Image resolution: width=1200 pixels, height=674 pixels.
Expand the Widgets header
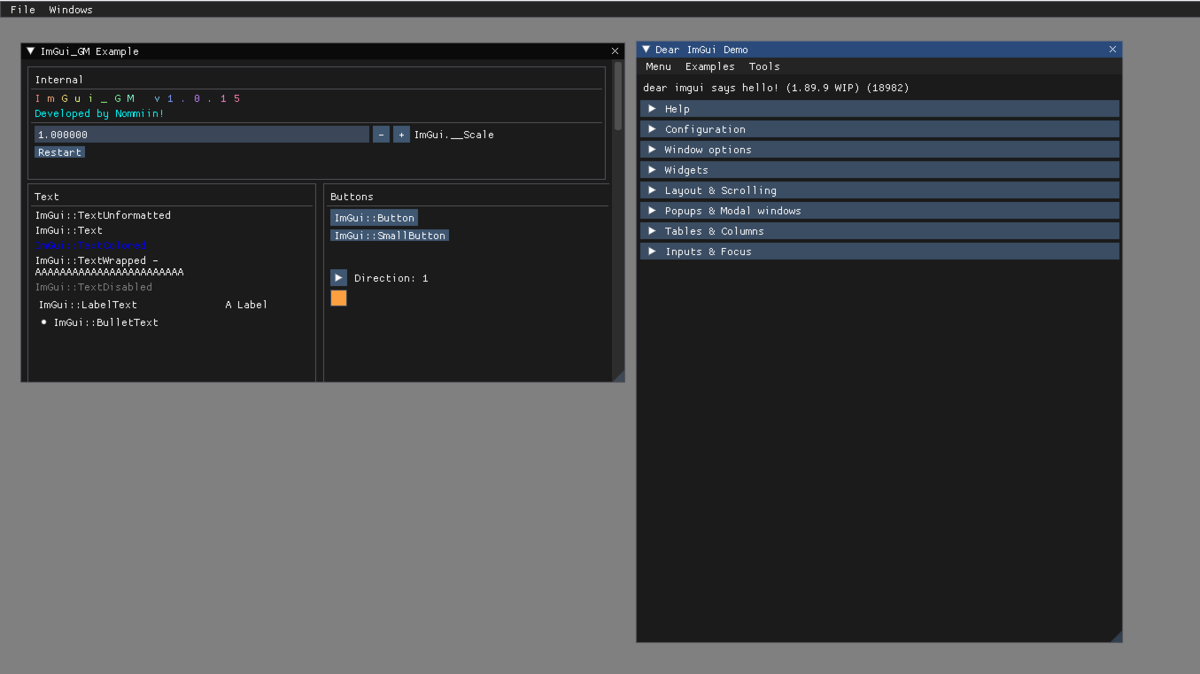pos(879,170)
